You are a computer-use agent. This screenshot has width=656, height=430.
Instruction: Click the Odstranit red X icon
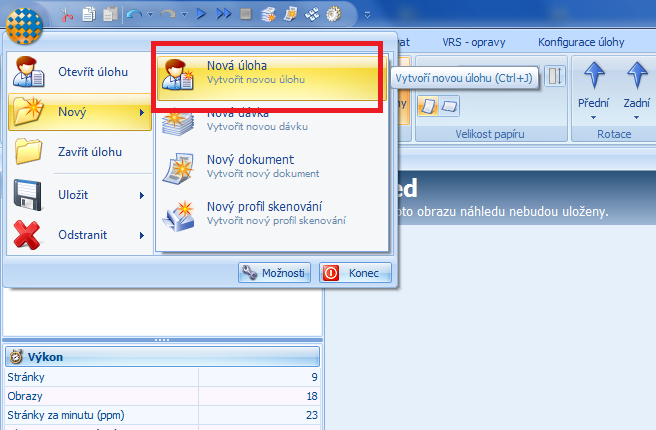point(27,235)
